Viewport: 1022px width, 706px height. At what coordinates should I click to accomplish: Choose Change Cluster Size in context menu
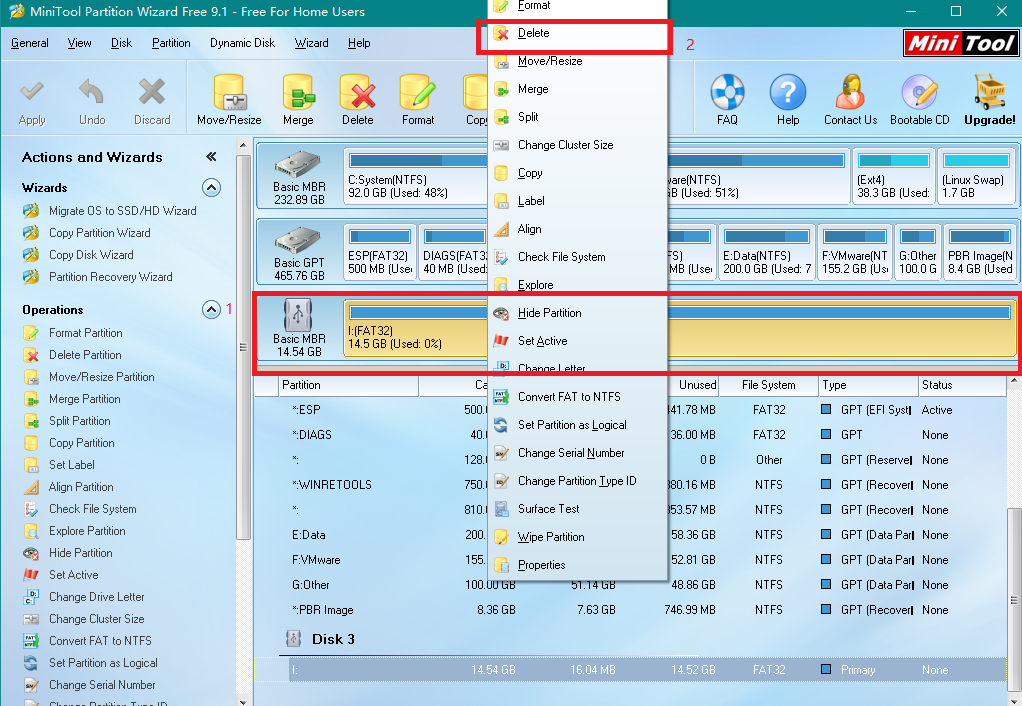point(577,145)
